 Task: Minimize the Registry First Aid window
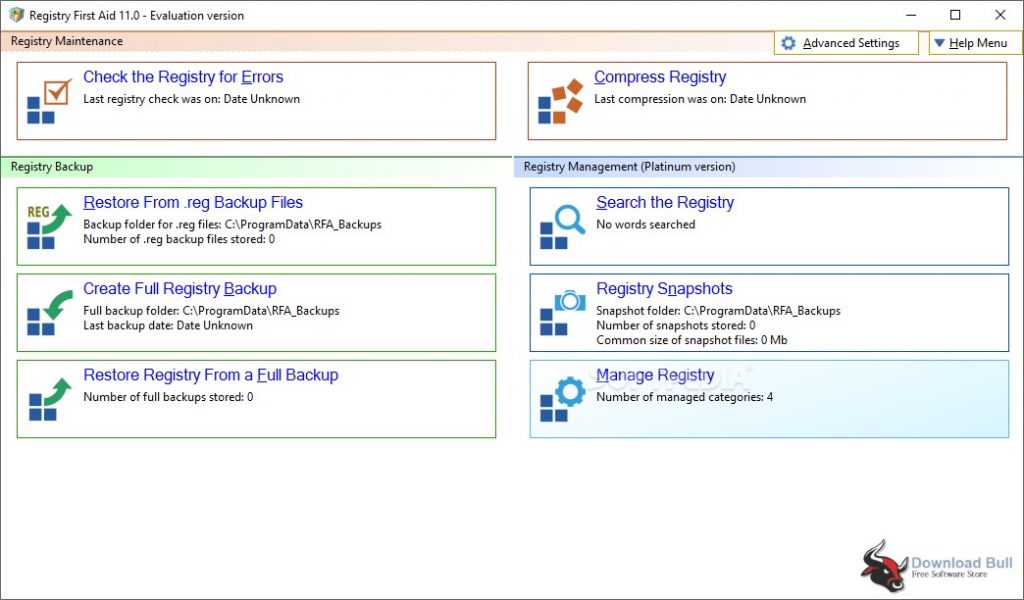click(x=912, y=15)
